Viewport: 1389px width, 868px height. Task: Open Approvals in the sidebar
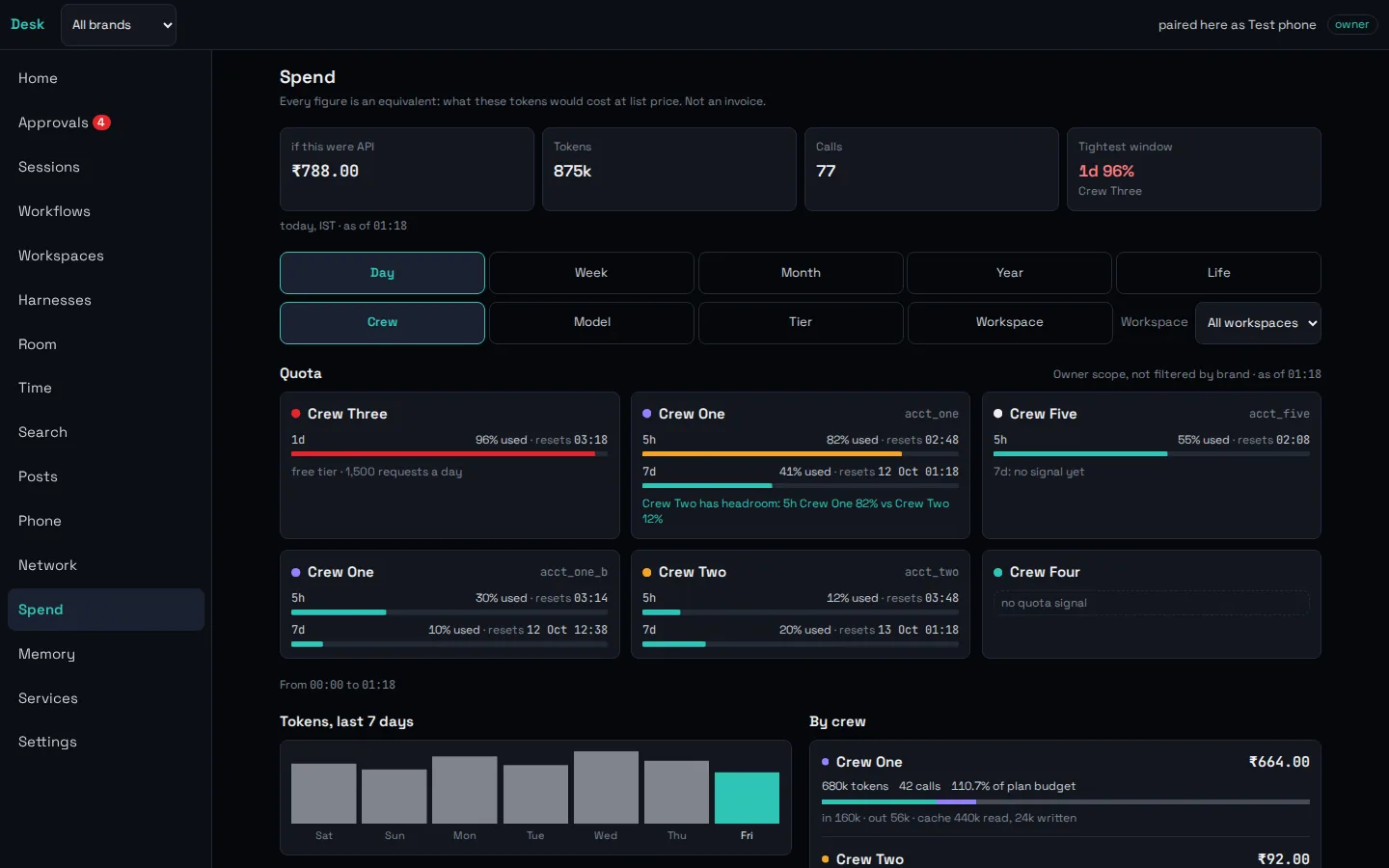pos(106,122)
